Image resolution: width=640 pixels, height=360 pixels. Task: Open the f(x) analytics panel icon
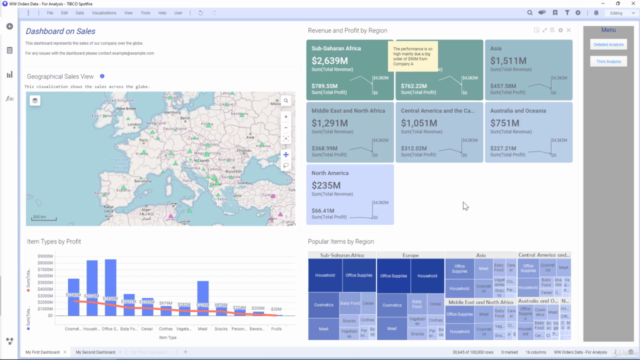point(9,98)
